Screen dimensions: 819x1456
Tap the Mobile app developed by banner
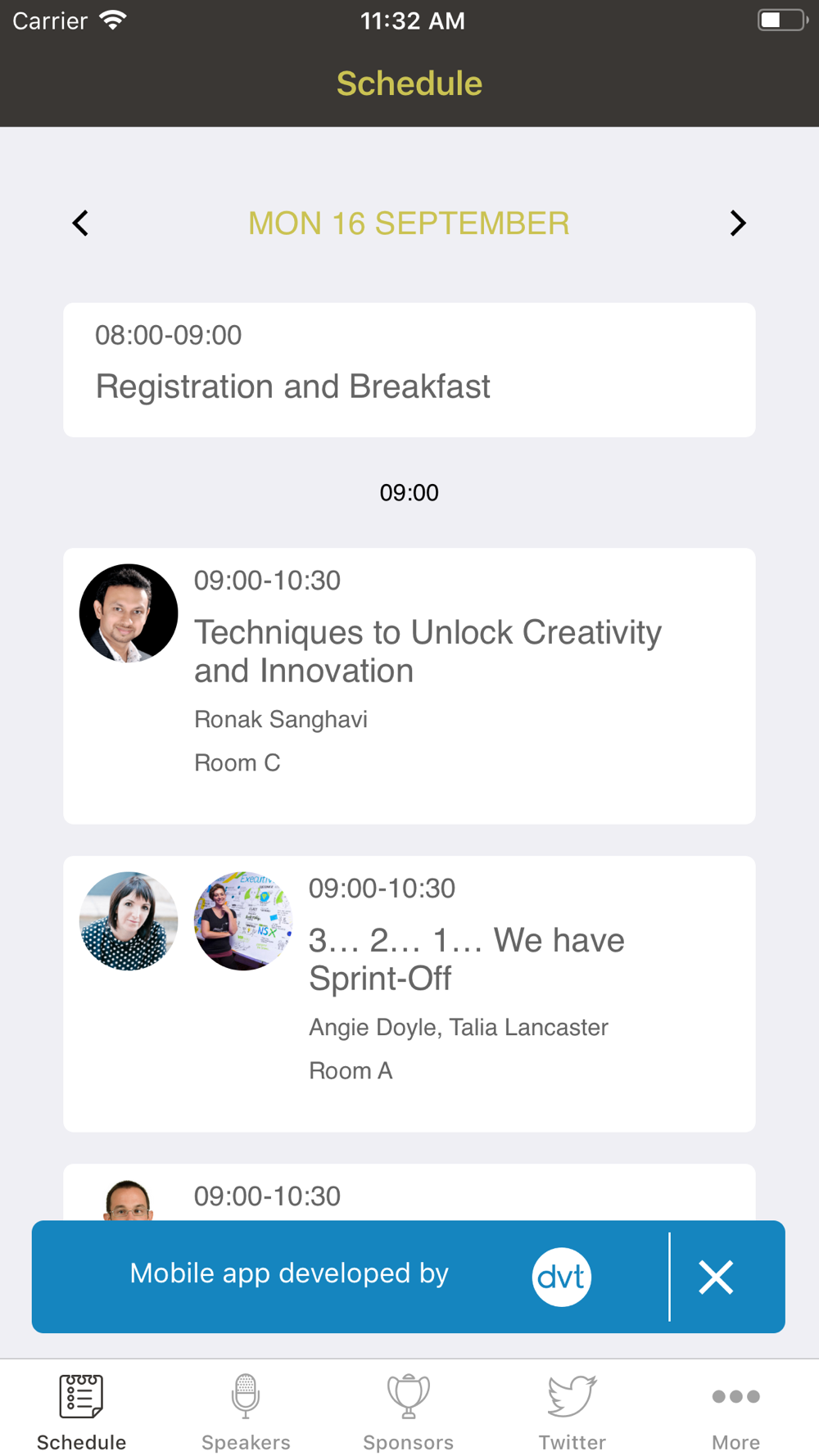[x=289, y=1273]
